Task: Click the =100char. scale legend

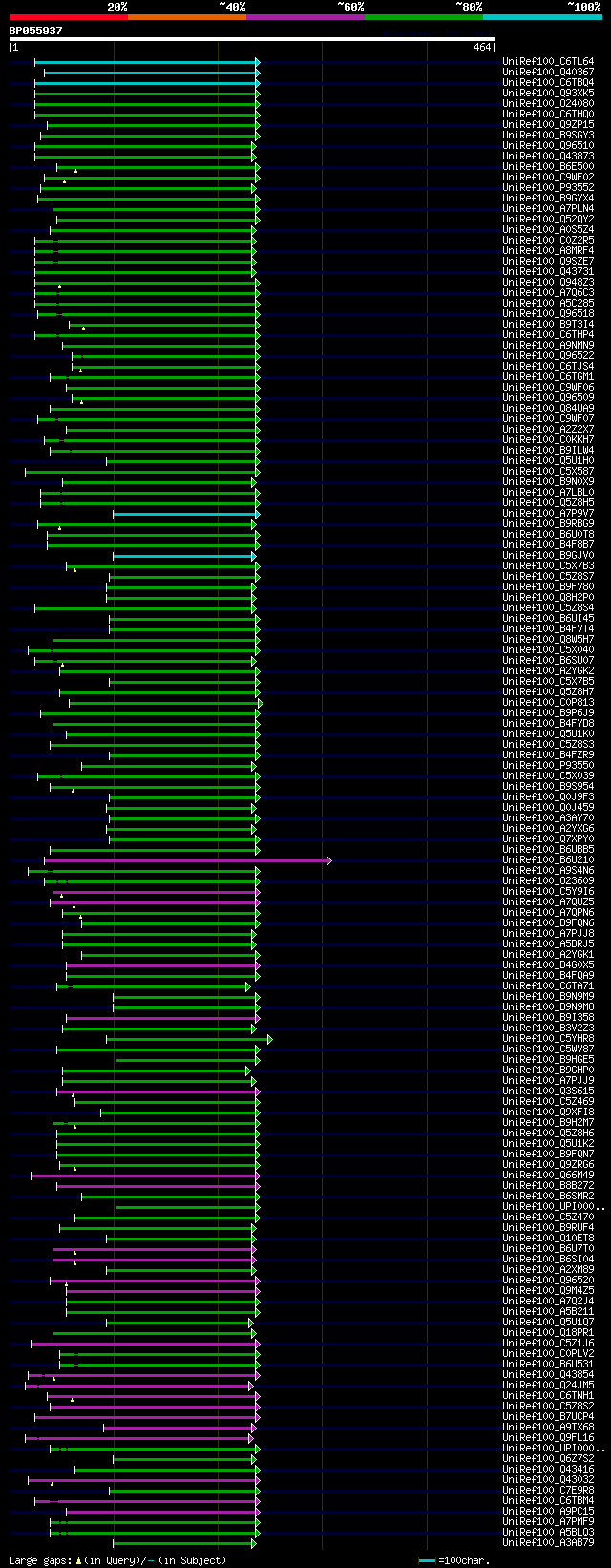Action: click(463, 1560)
